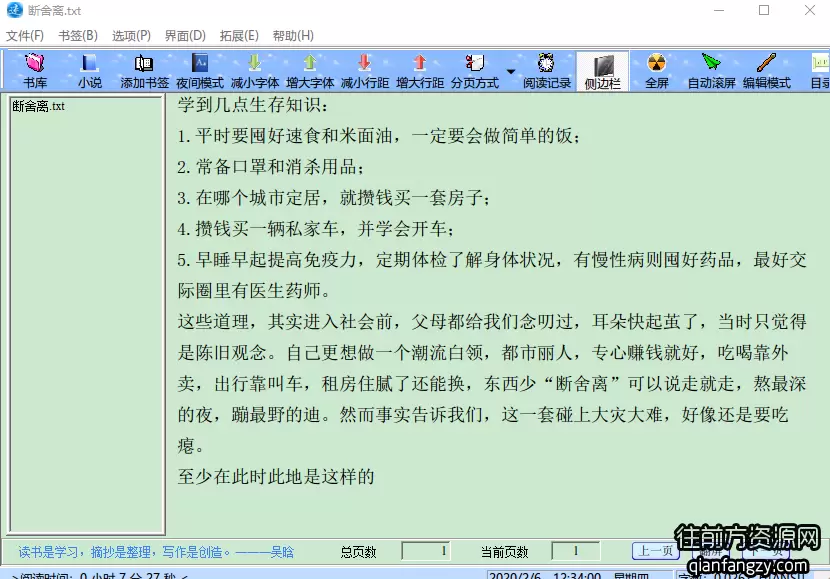Expand the 分页方式 dropdown arrow
The width and height of the screenshot is (830, 579).
511,71
